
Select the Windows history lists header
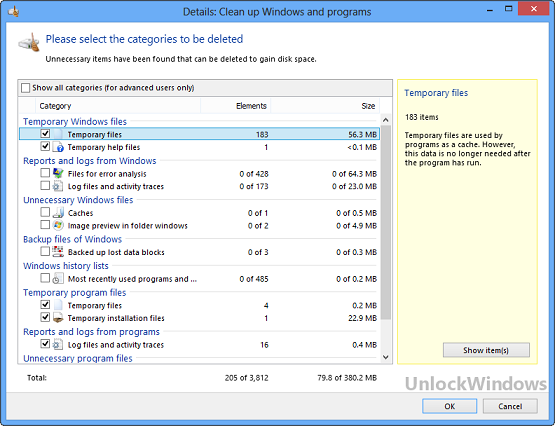[65, 266]
